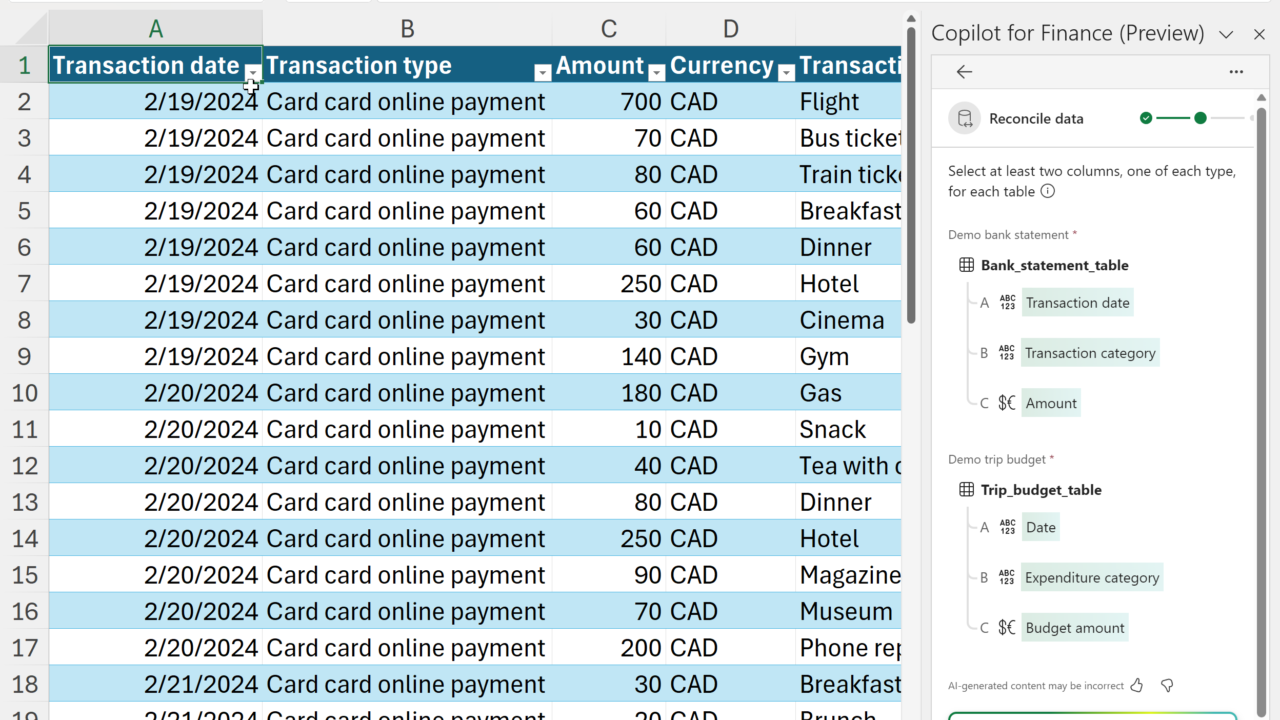Expand the Copilot pane options chevron
Viewport: 1280px width, 720px height.
(x=1226, y=34)
